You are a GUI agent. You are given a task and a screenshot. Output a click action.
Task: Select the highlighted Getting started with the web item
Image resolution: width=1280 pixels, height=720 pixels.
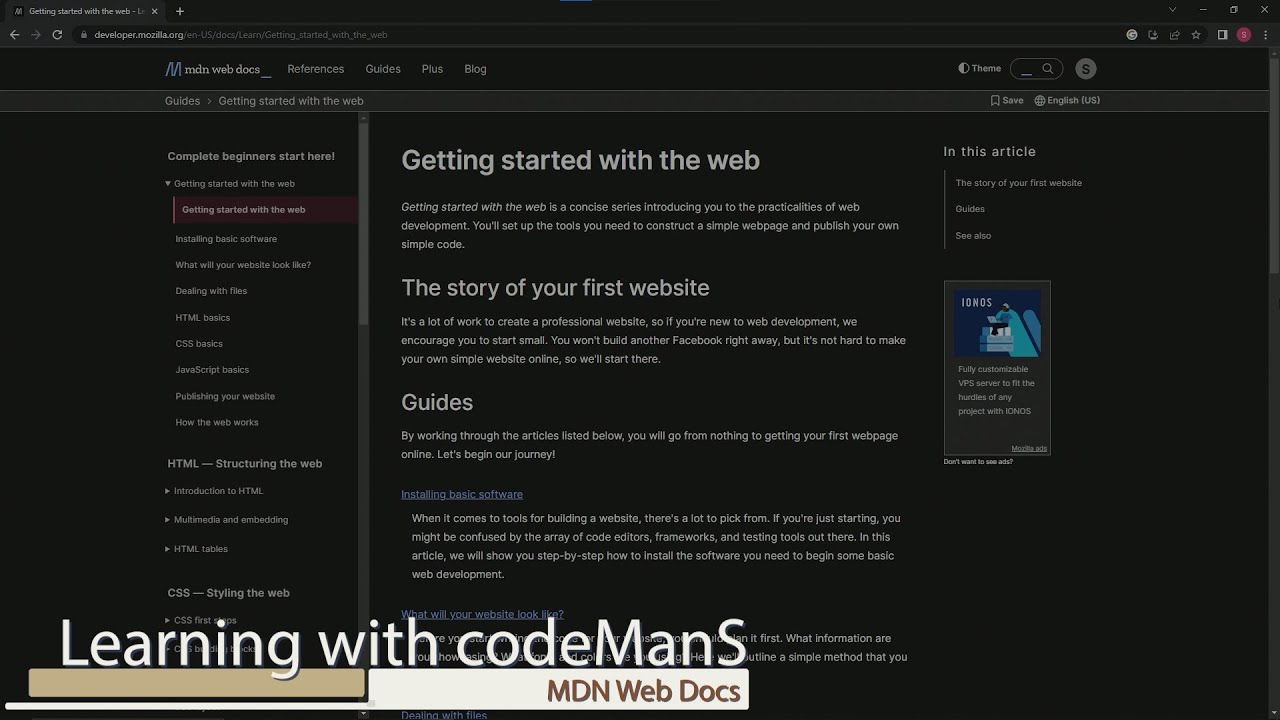pos(265,210)
